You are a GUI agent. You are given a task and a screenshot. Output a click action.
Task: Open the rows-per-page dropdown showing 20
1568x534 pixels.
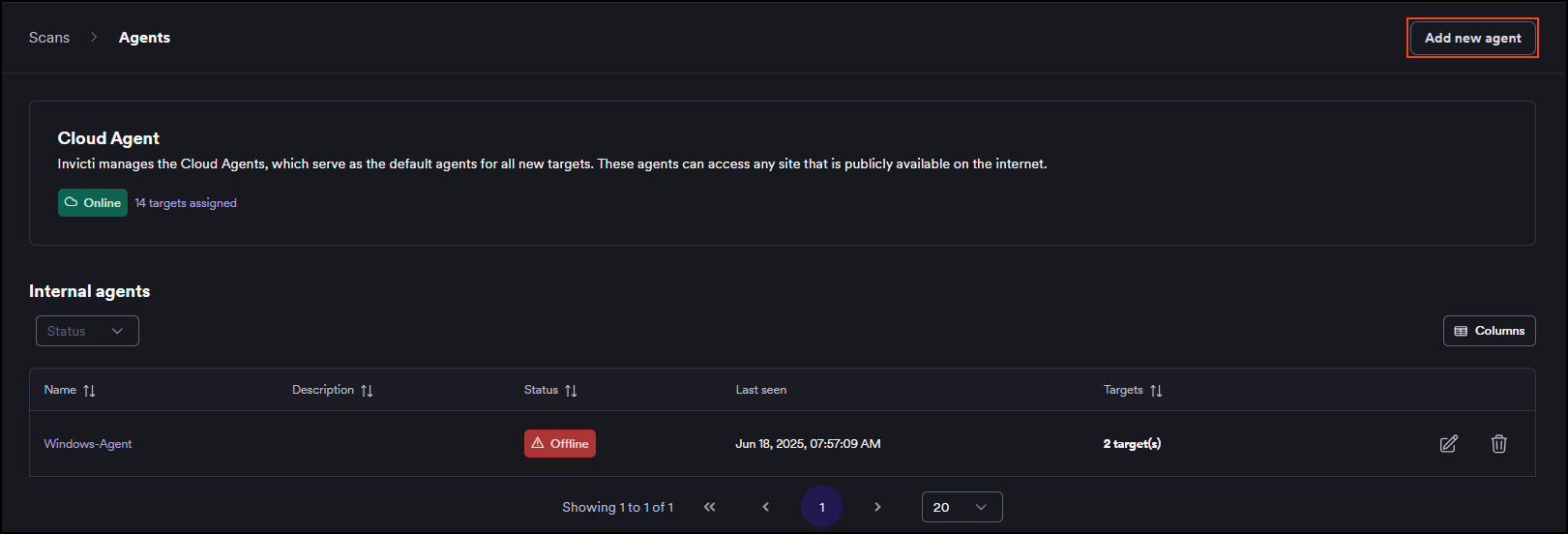(962, 507)
